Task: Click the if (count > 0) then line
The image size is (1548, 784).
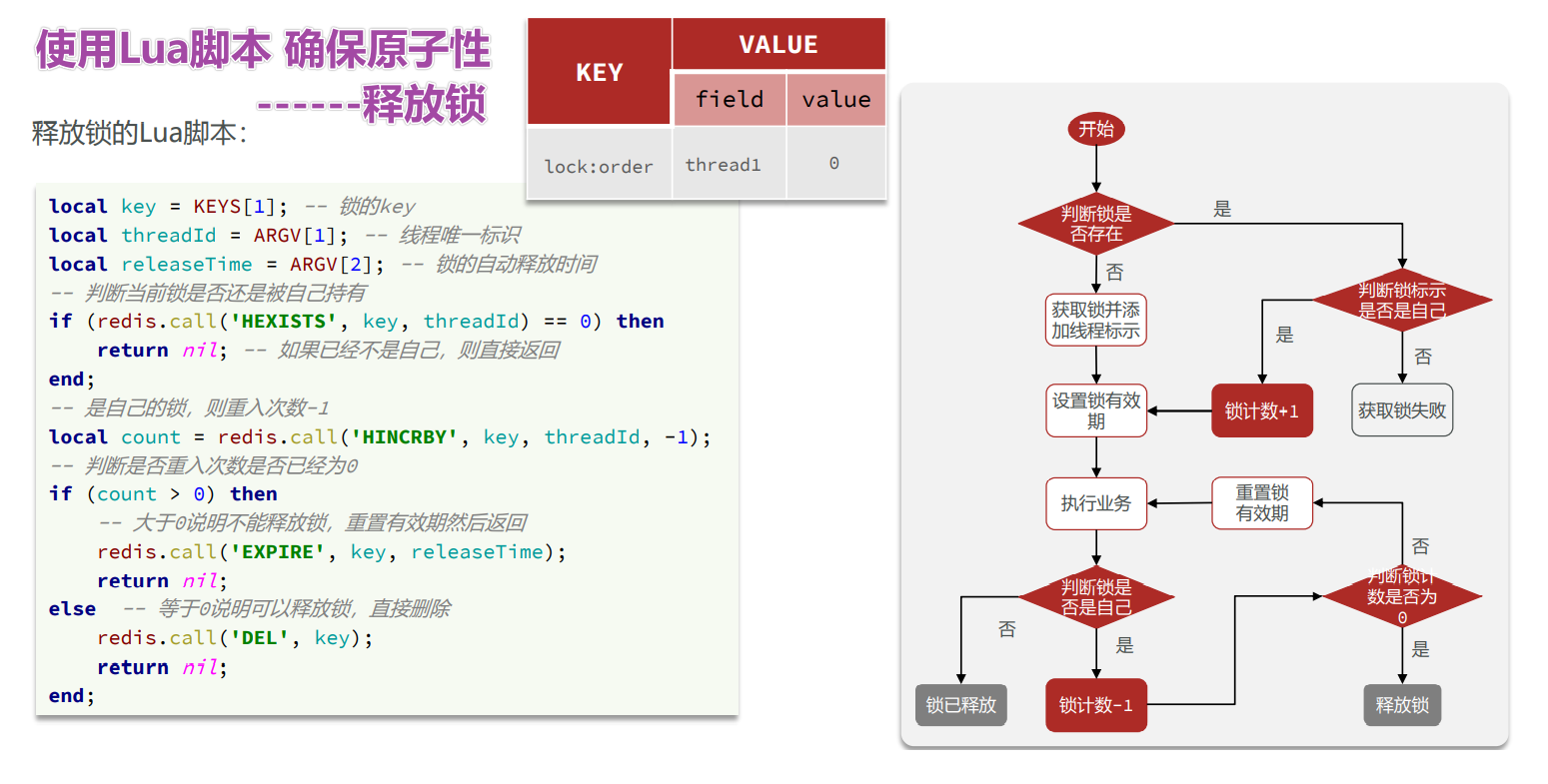Action: point(163,494)
